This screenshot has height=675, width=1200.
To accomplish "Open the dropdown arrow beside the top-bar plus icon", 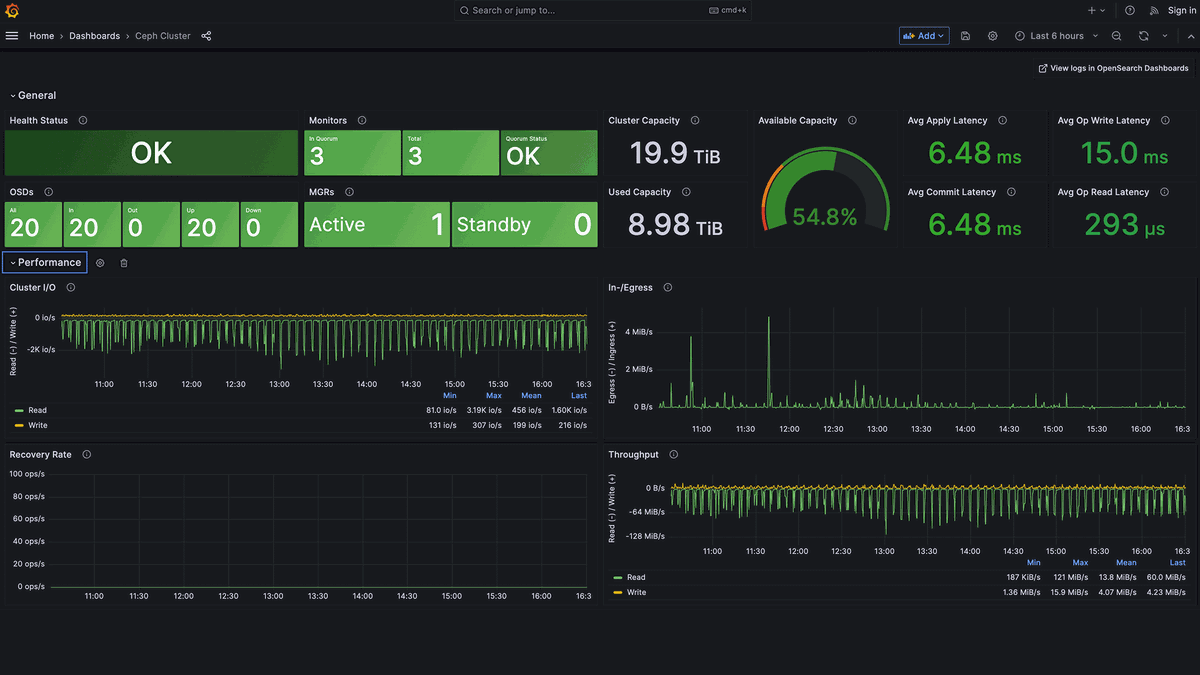I will pyautogui.click(x=1103, y=10).
